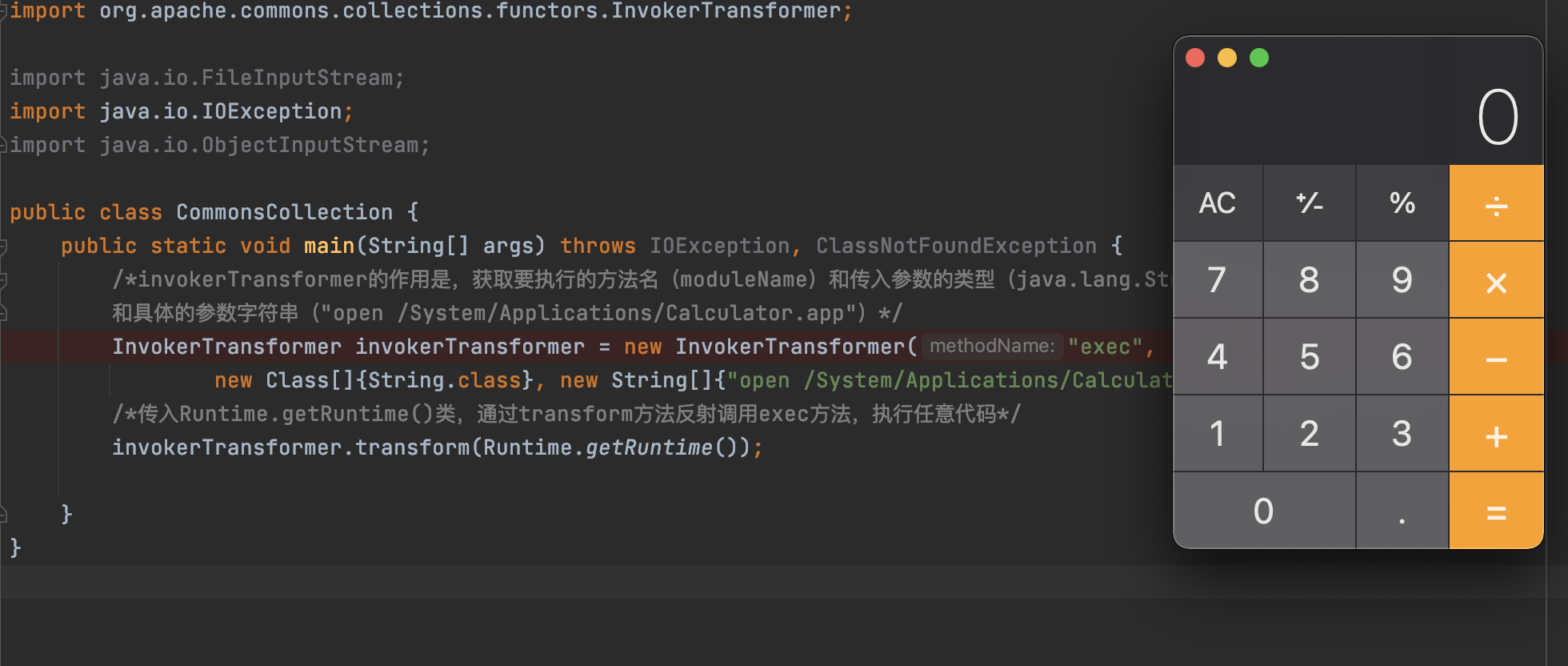This screenshot has width=1568, height=666.
Task: Click the AC clear button in Calculator
Action: (x=1218, y=203)
